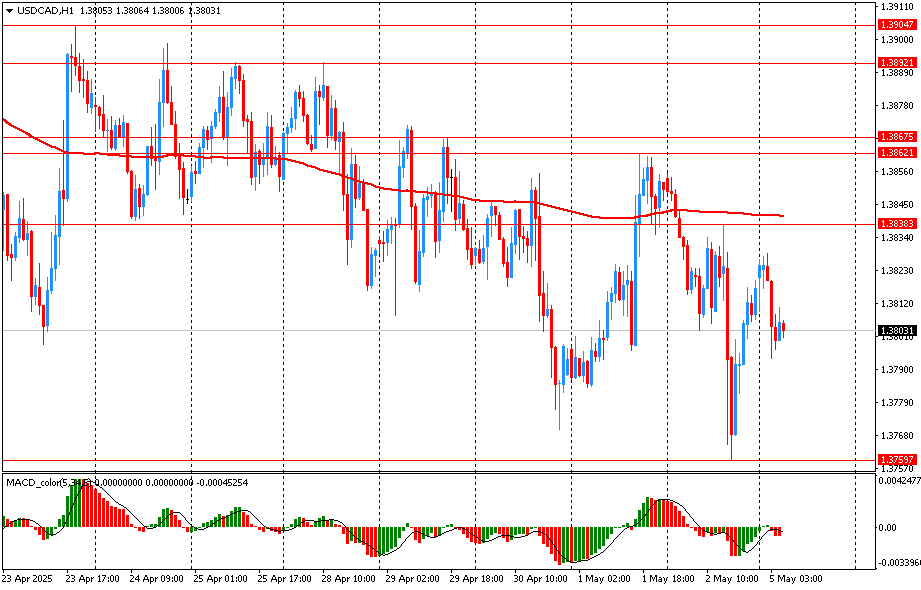921x590 pixels.
Task: Select the horizontal line at 1.37597
Action: coord(400,460)
